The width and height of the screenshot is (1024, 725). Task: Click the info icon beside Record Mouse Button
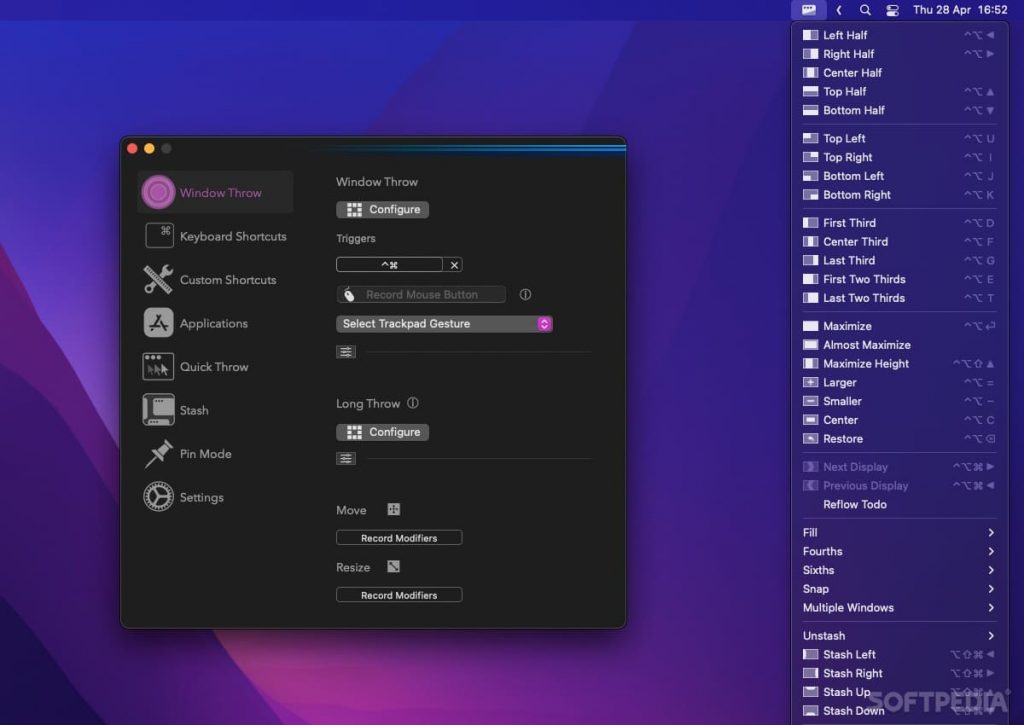tap(525, 294)
